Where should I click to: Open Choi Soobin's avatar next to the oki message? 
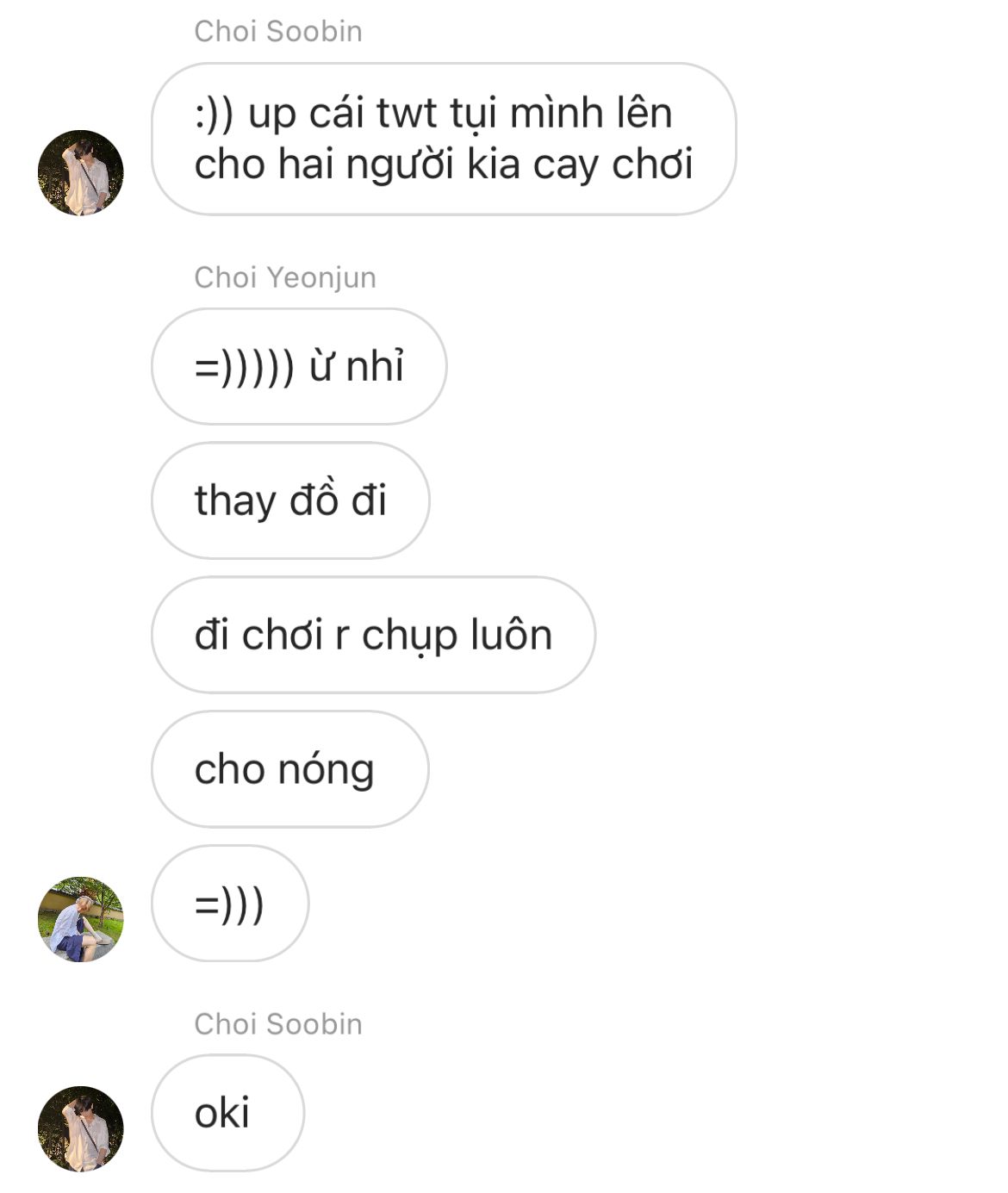point(81,1128)
